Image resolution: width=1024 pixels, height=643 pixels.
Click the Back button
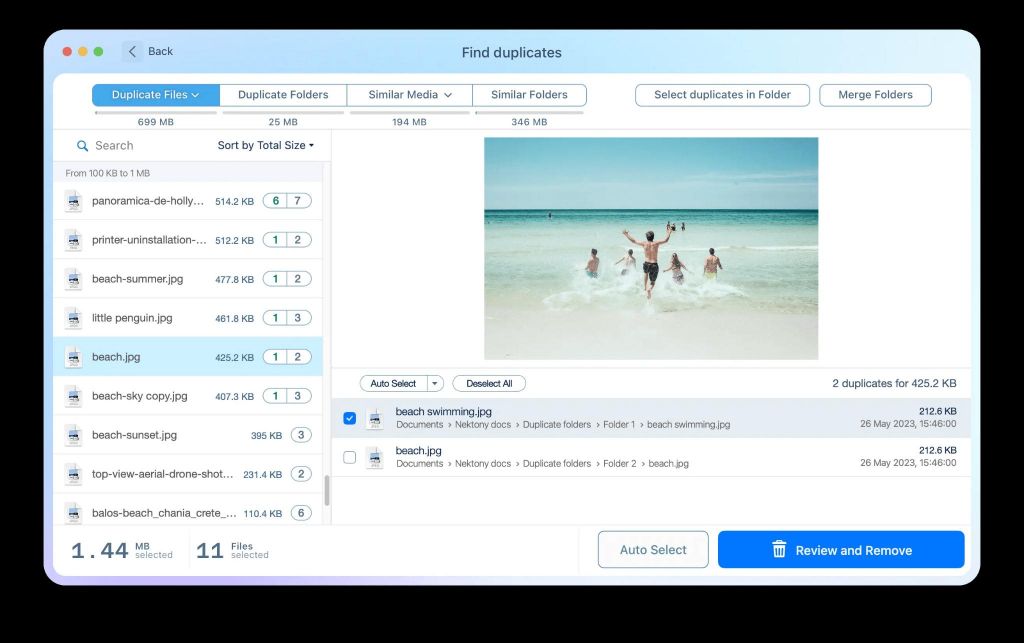click(148, 52)
